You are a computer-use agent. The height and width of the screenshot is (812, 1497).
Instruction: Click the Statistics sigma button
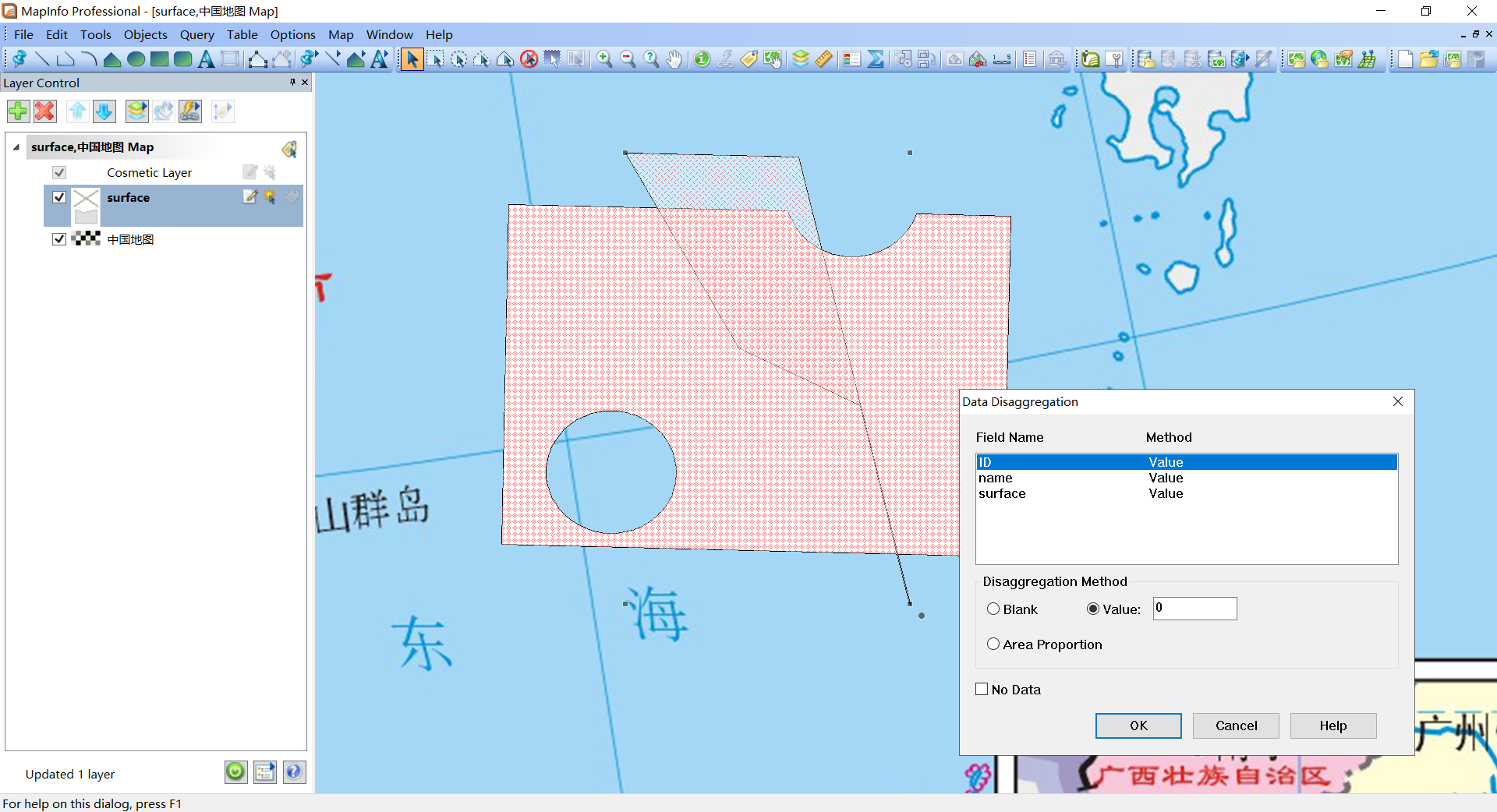(x=876, y=59)
